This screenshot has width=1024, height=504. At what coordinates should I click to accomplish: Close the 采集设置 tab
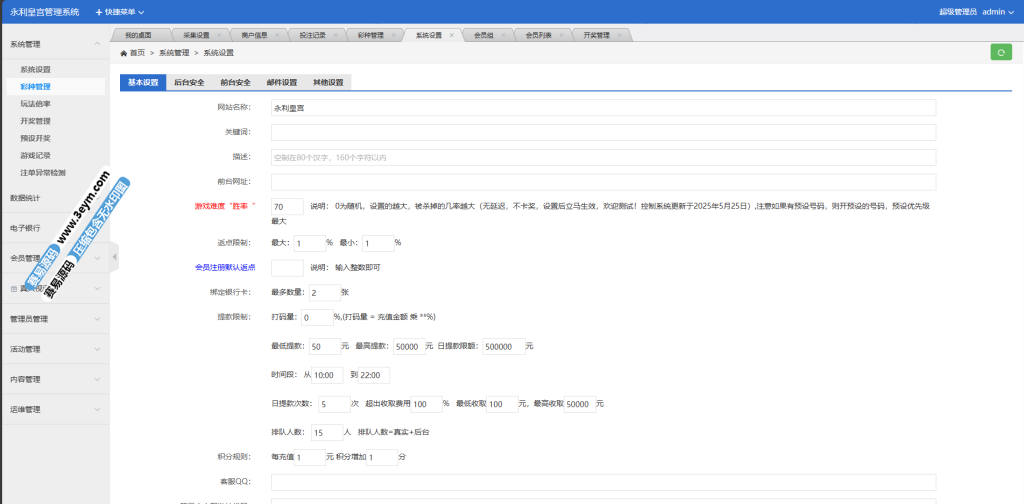[x=219, y=35]
